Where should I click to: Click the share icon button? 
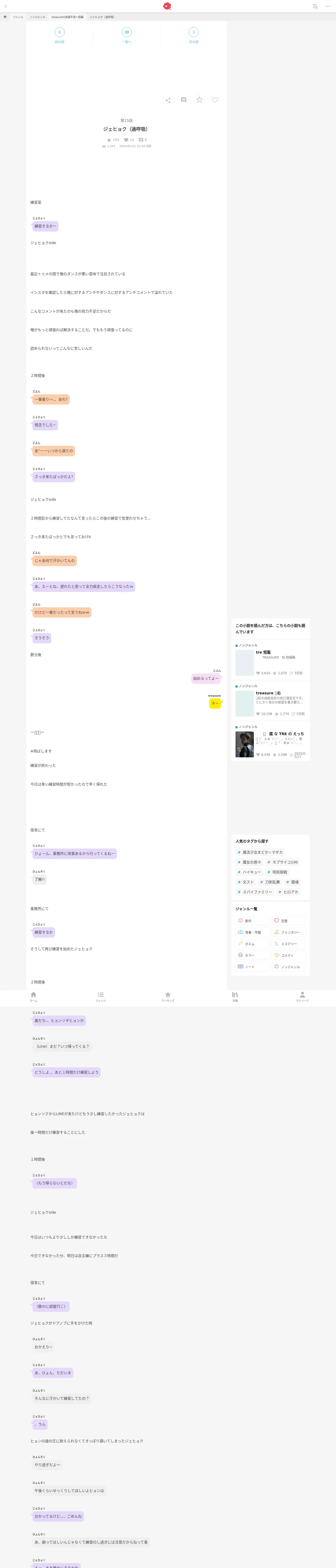coord(168,100)
